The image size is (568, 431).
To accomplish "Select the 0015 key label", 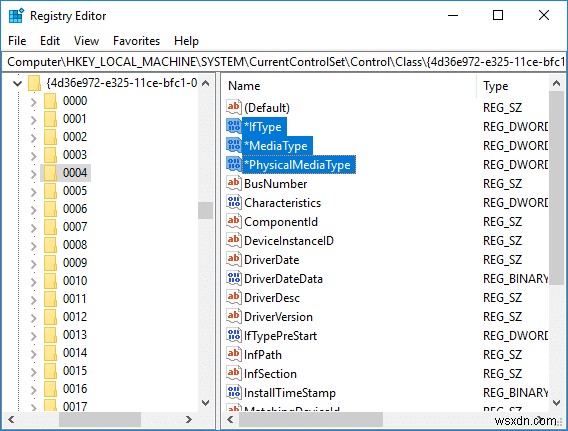I will click(x=75, y=371).
